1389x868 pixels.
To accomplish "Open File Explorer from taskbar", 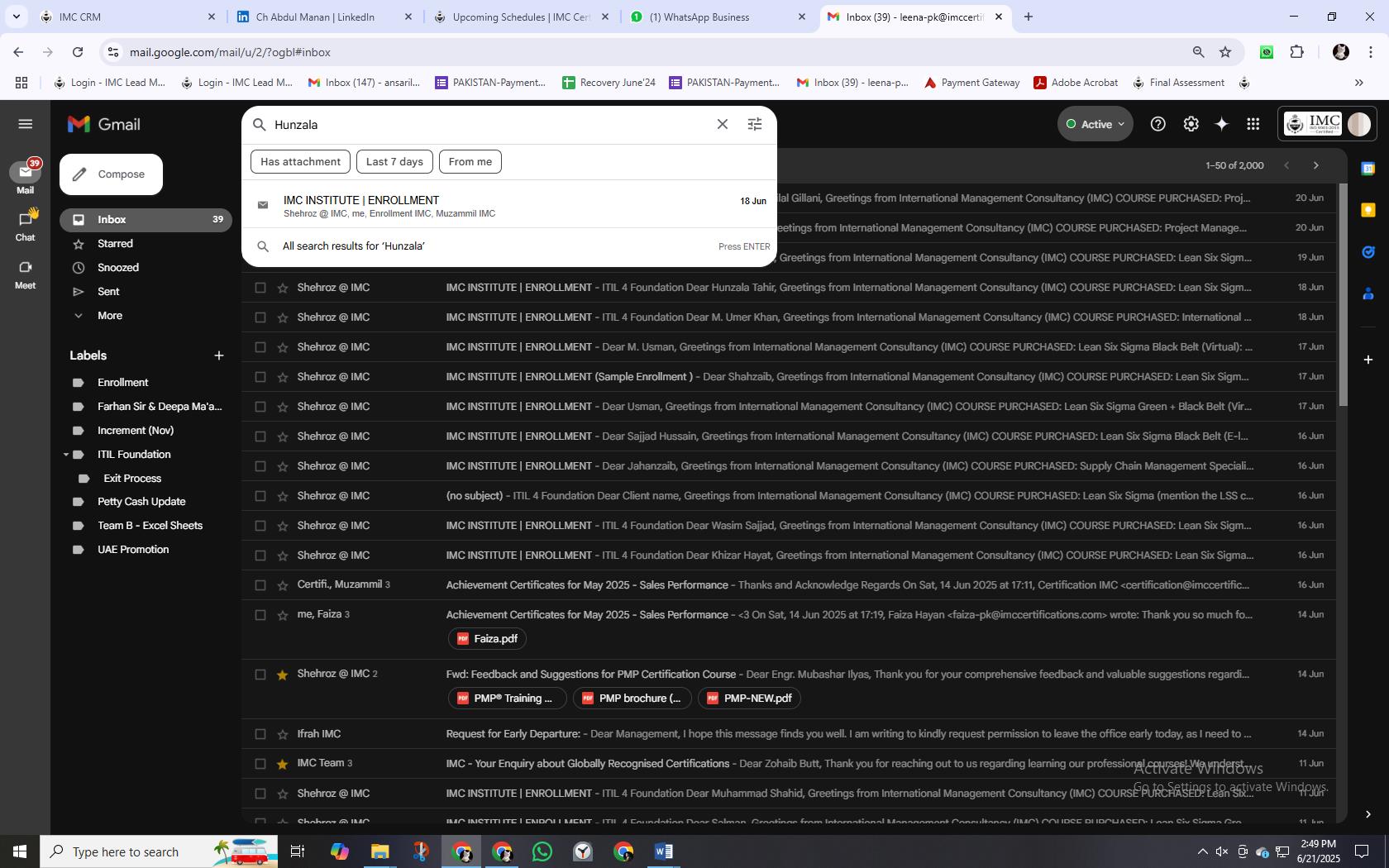I will [x=379, y=851].
